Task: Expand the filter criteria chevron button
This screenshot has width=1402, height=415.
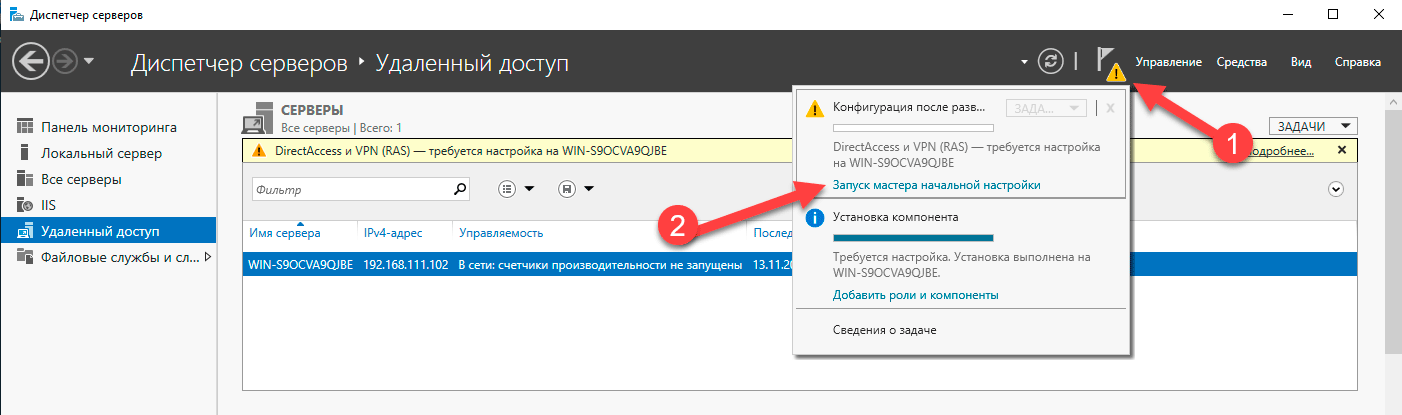Action: 1335,188
